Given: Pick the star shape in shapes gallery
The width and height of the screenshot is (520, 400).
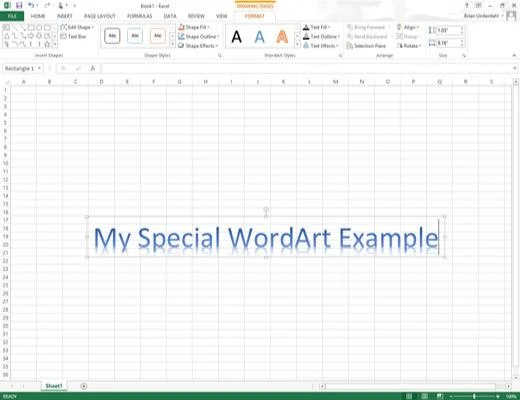Looking at the screenshot, I should (x=47, y=44).
